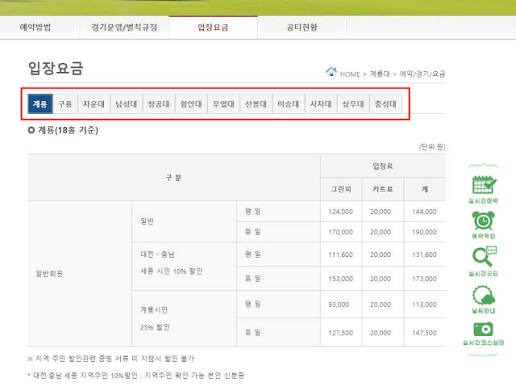The image size is (516, 387).
Task: Select the 입장요금 menu tab
Action: 213,27
